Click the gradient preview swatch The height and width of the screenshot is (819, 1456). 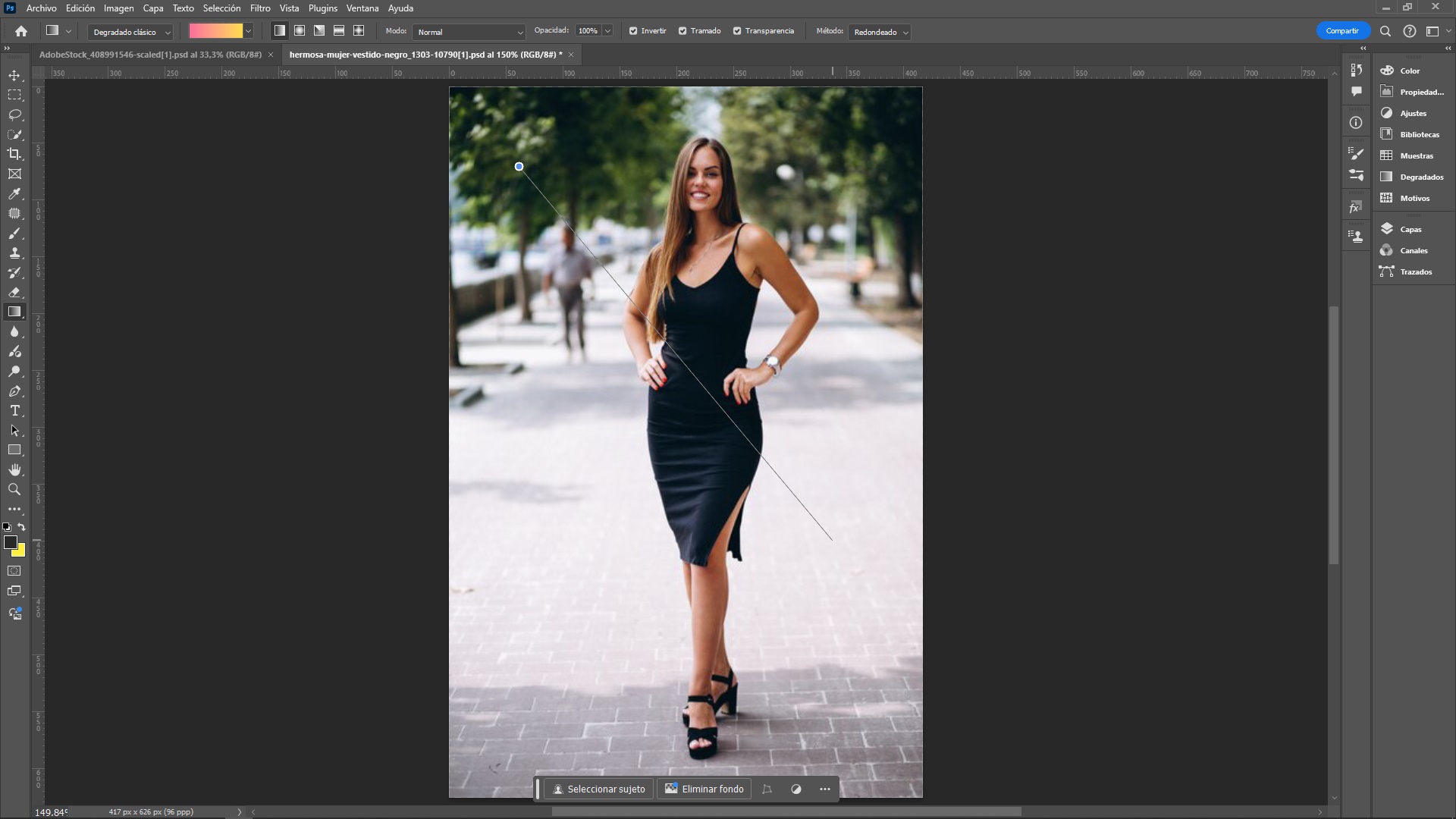(x=216, y=31)
